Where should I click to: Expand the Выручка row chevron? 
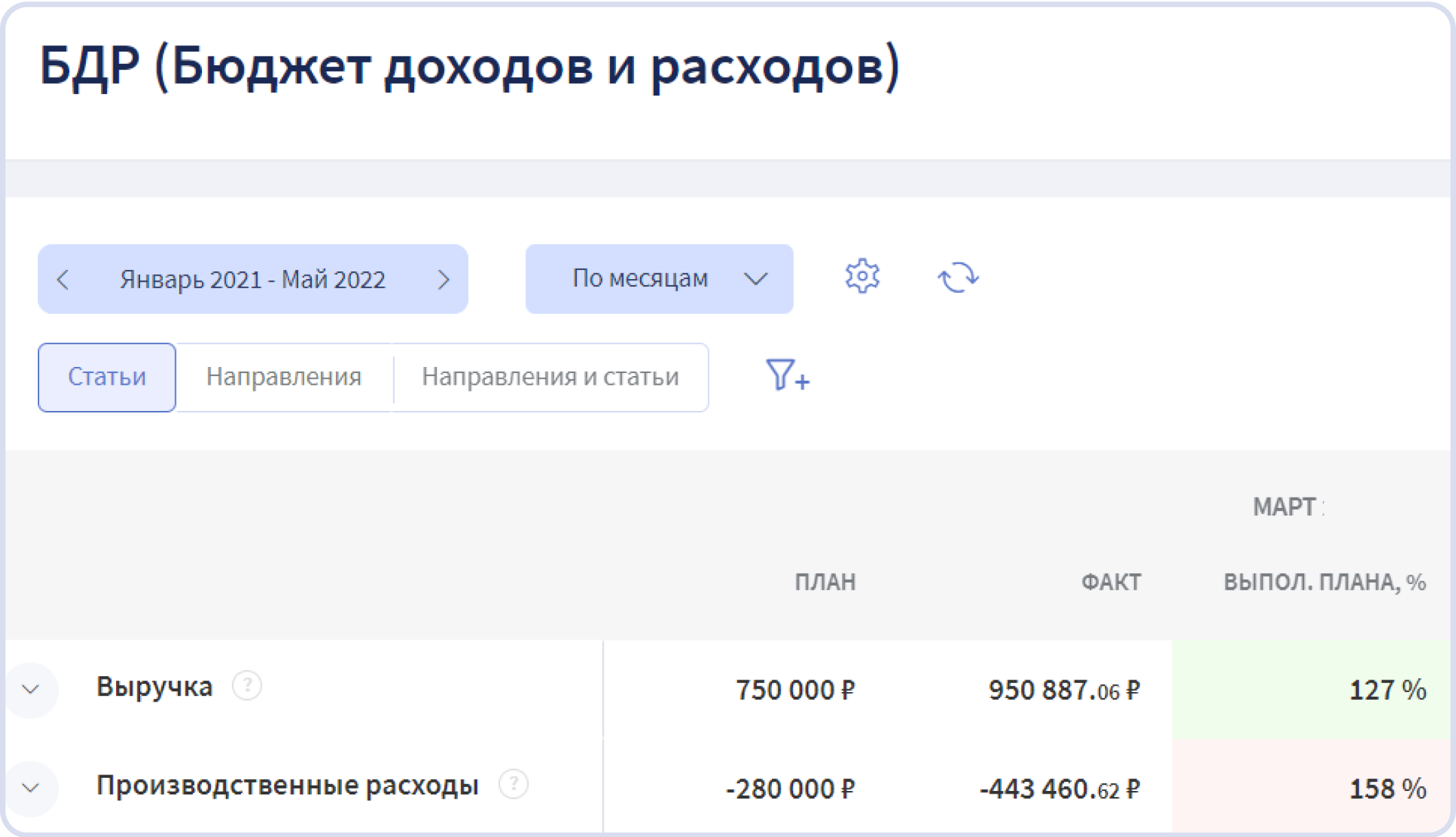31,689
